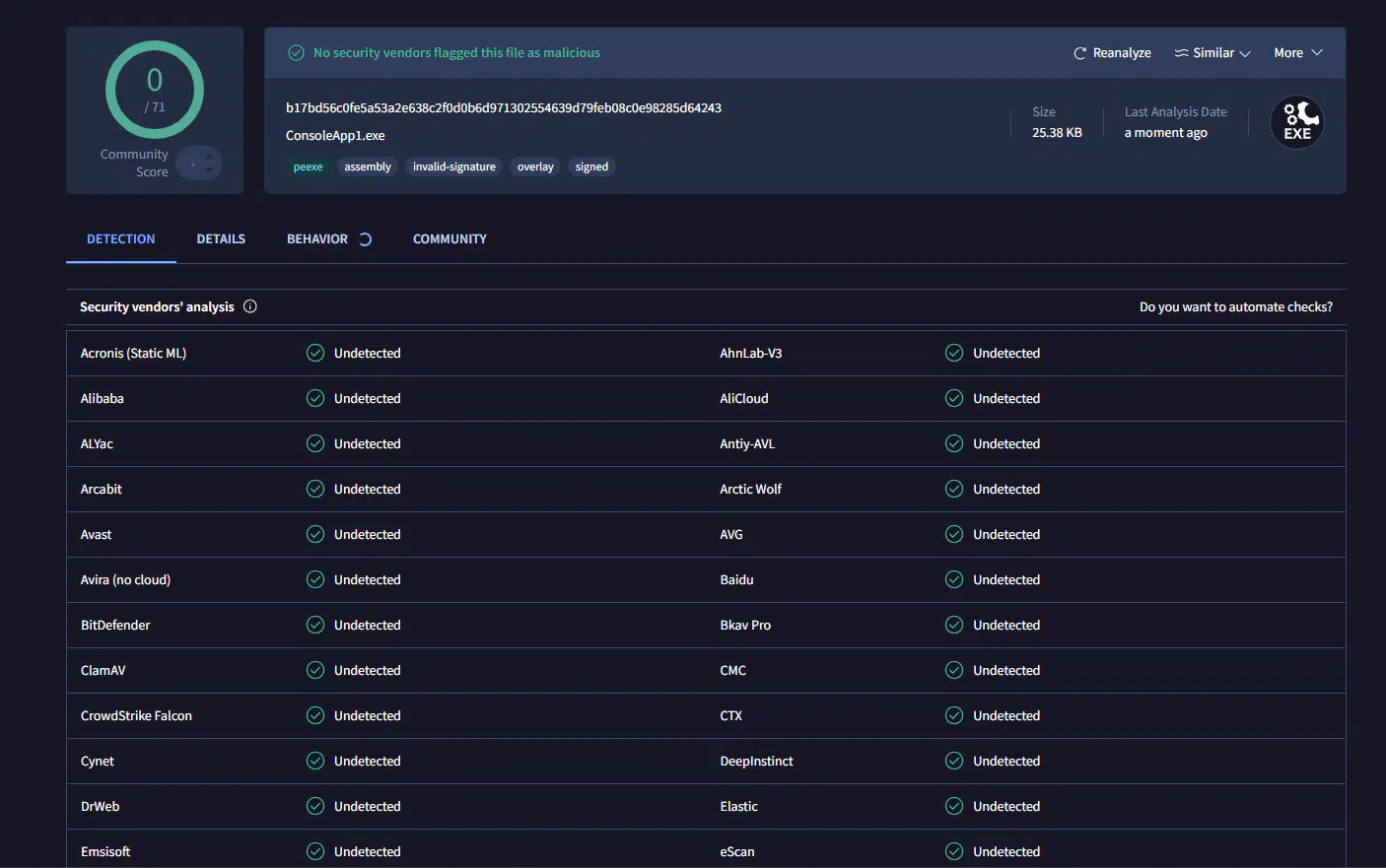Viewport: 1386px width, 868px height.
Task: Click the ConsoleApp1.exe file name
Action: [335, 135]
